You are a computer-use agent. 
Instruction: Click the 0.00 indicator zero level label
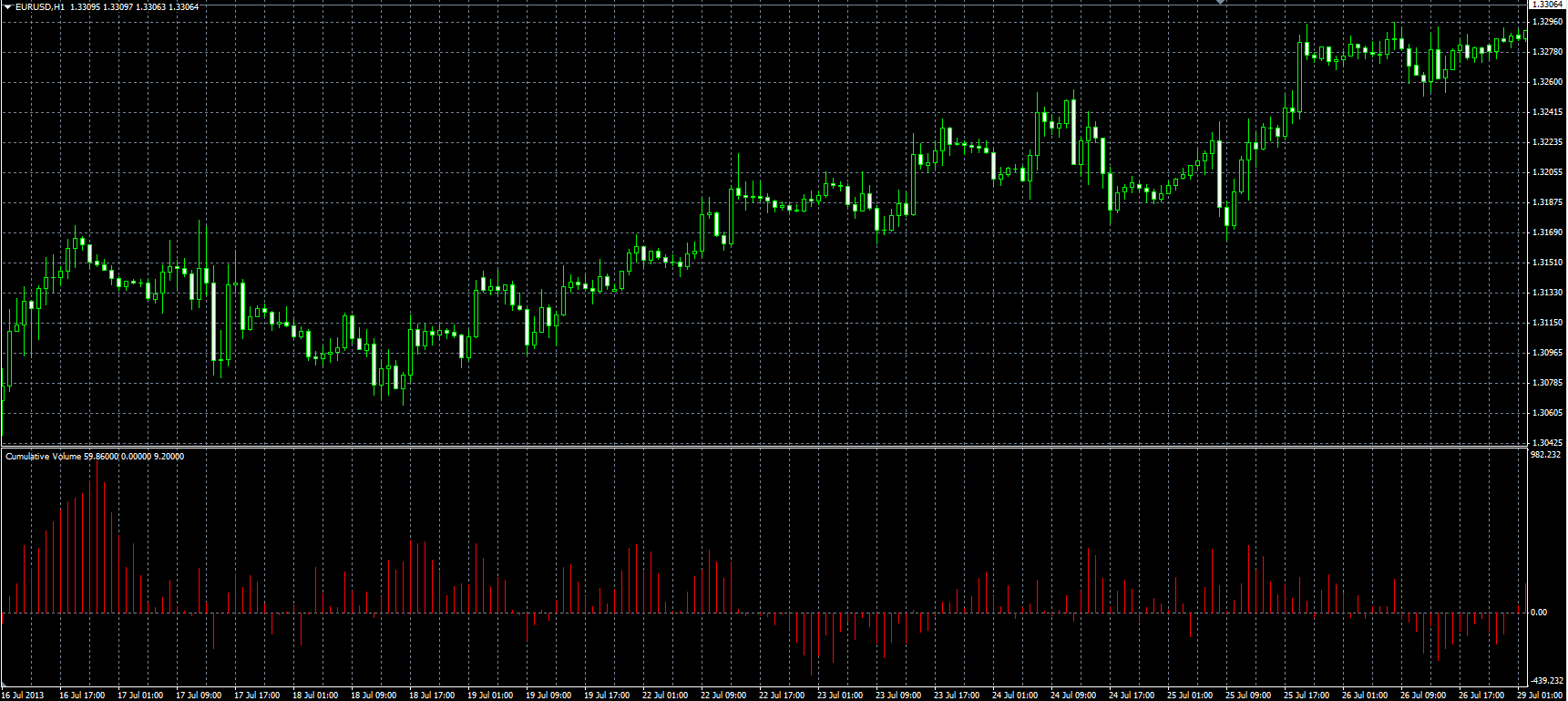click(1539, 613)
